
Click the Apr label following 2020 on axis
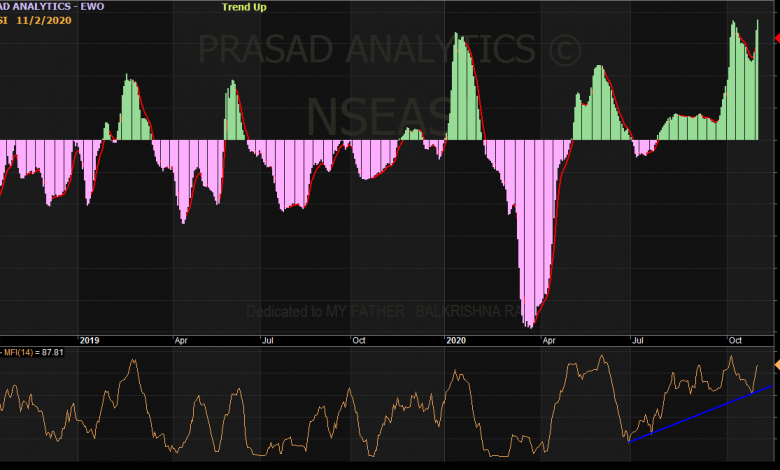[549, 340]
